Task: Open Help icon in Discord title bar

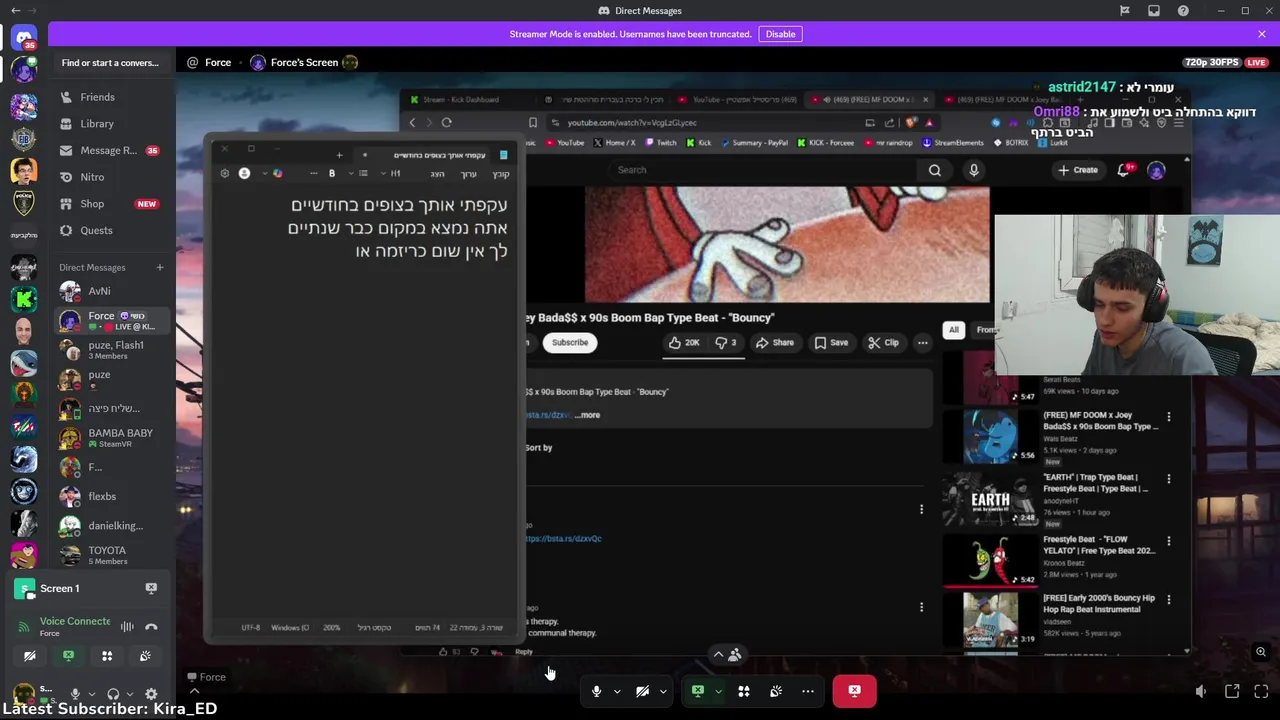Action: [x=1183, y=11]
